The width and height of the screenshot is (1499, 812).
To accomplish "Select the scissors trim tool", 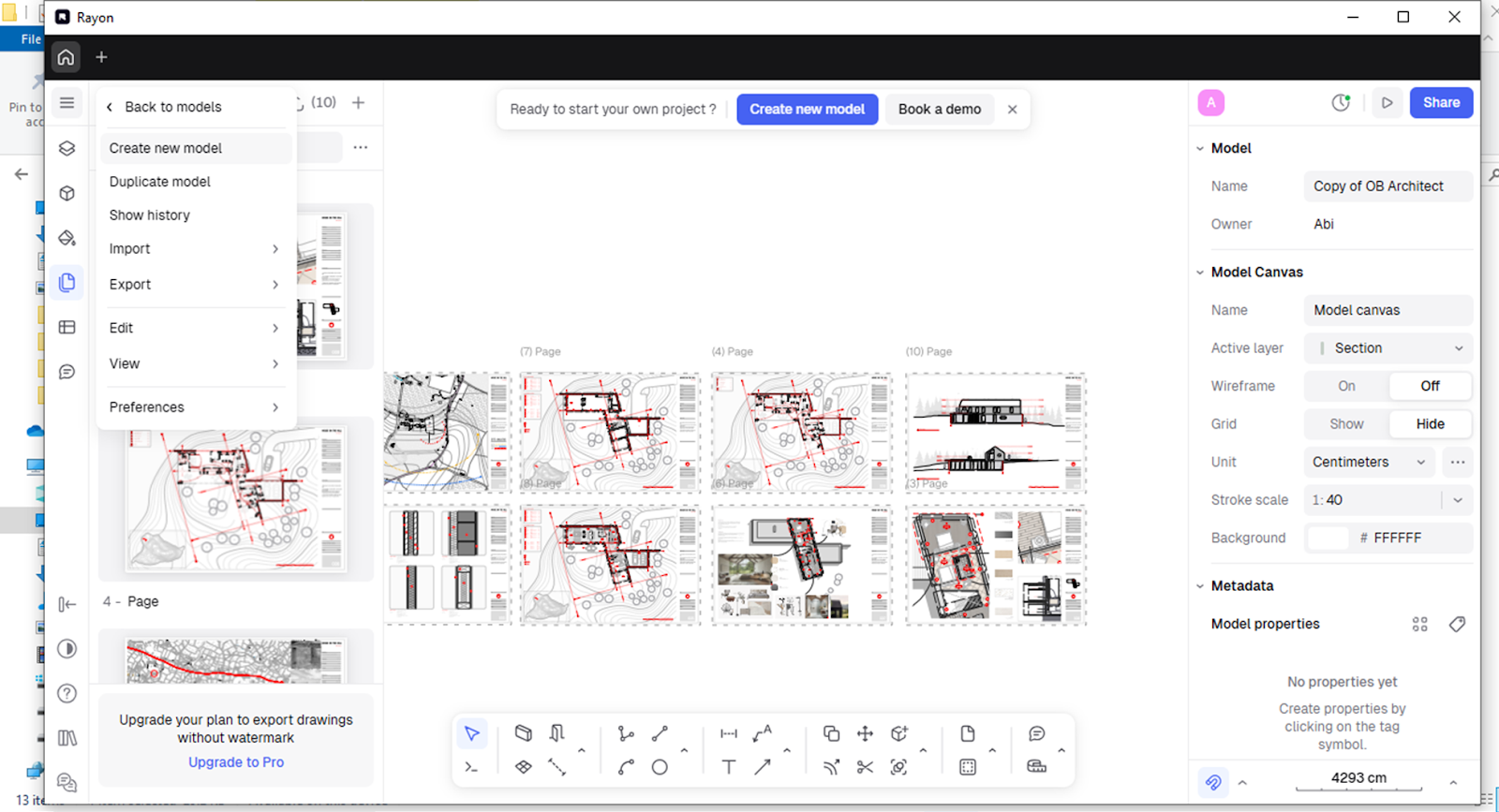I will (x=865, y=767).
